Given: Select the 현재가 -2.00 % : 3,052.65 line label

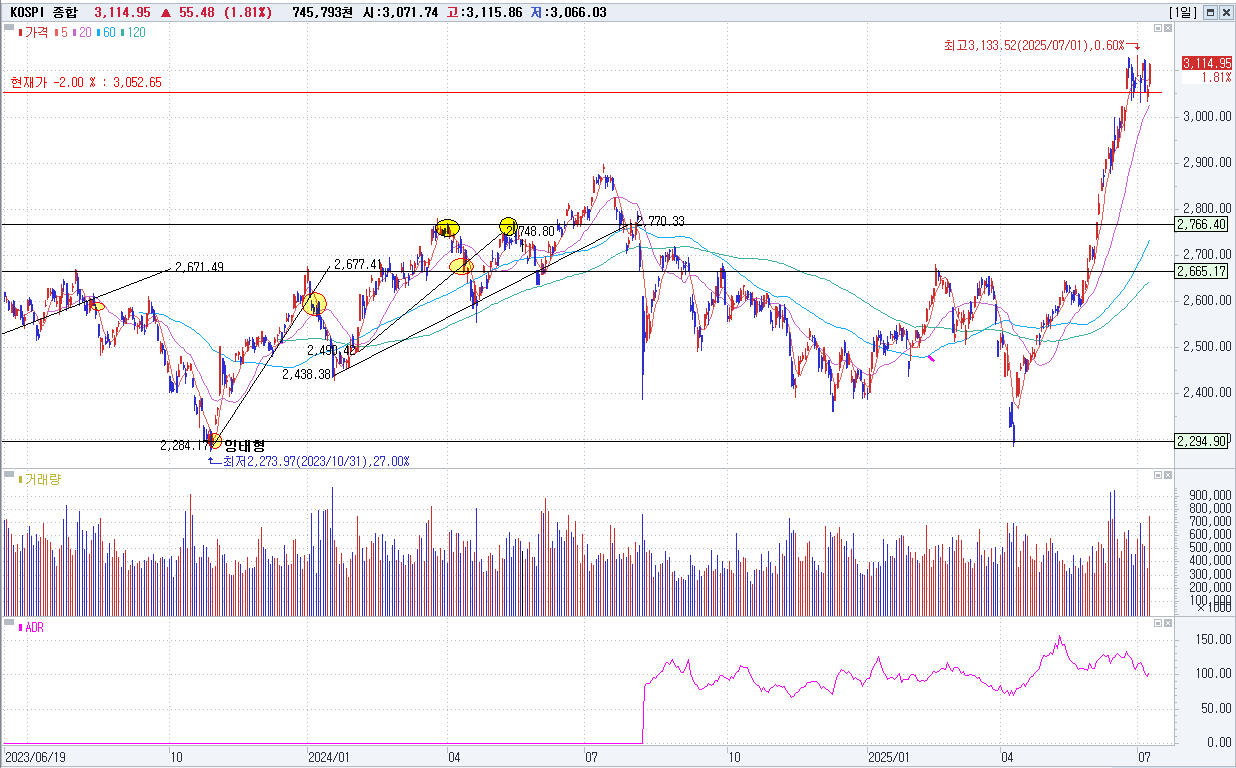Looking at the screenshot, I should point(86,83).
